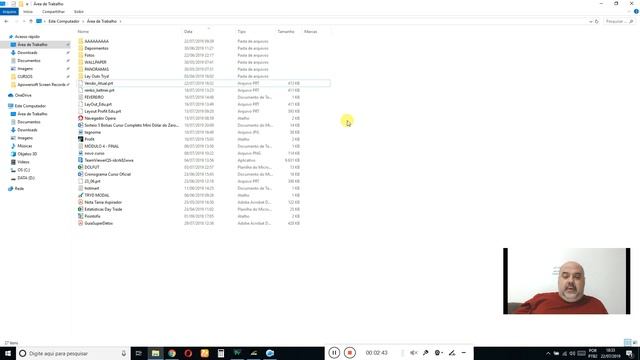
Task: Pause the screen recording
Action: pyautogui.click(x=334, y=353)
